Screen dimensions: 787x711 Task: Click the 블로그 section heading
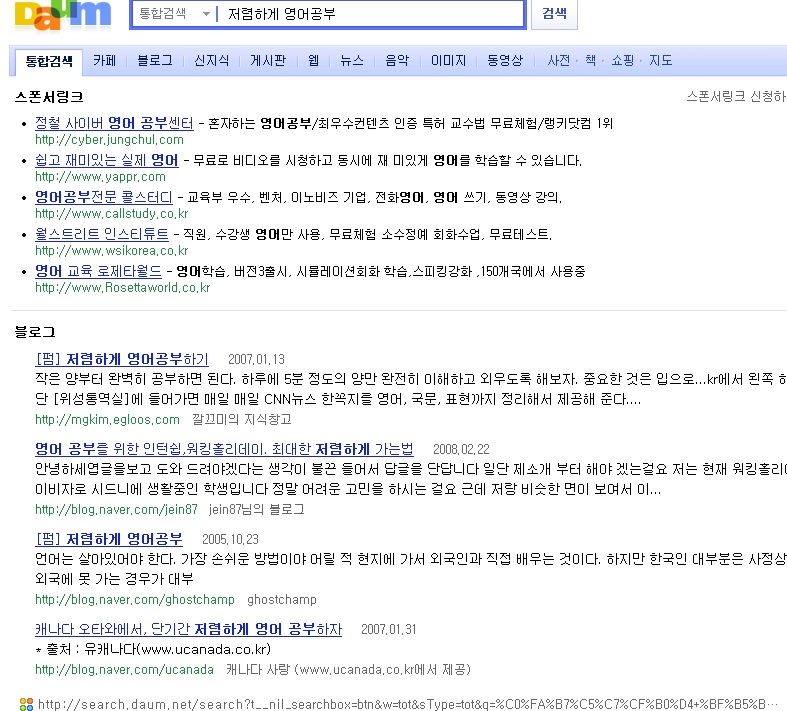[35, 332]
